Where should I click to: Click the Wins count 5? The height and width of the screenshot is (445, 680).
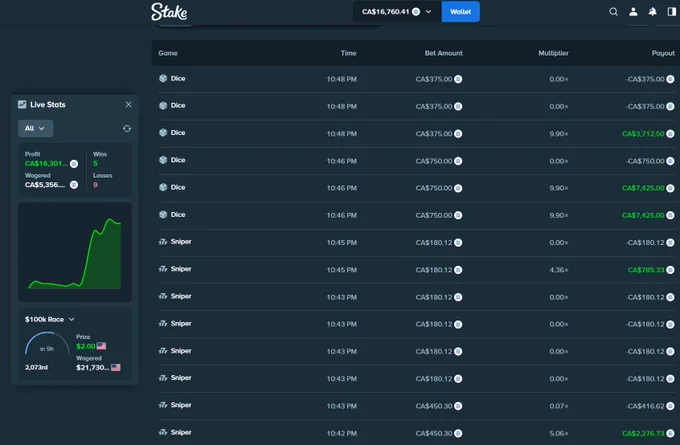(95, 164)
